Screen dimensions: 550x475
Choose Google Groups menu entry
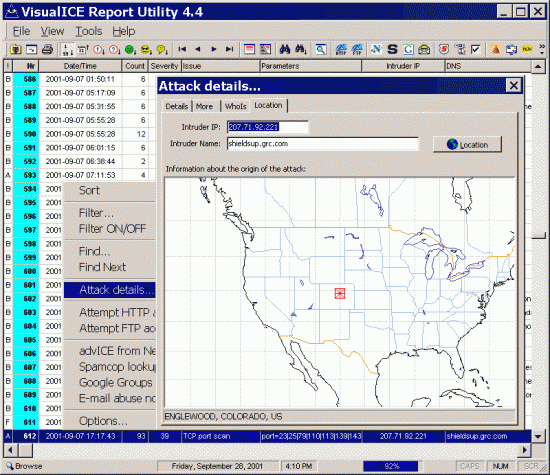109,382
